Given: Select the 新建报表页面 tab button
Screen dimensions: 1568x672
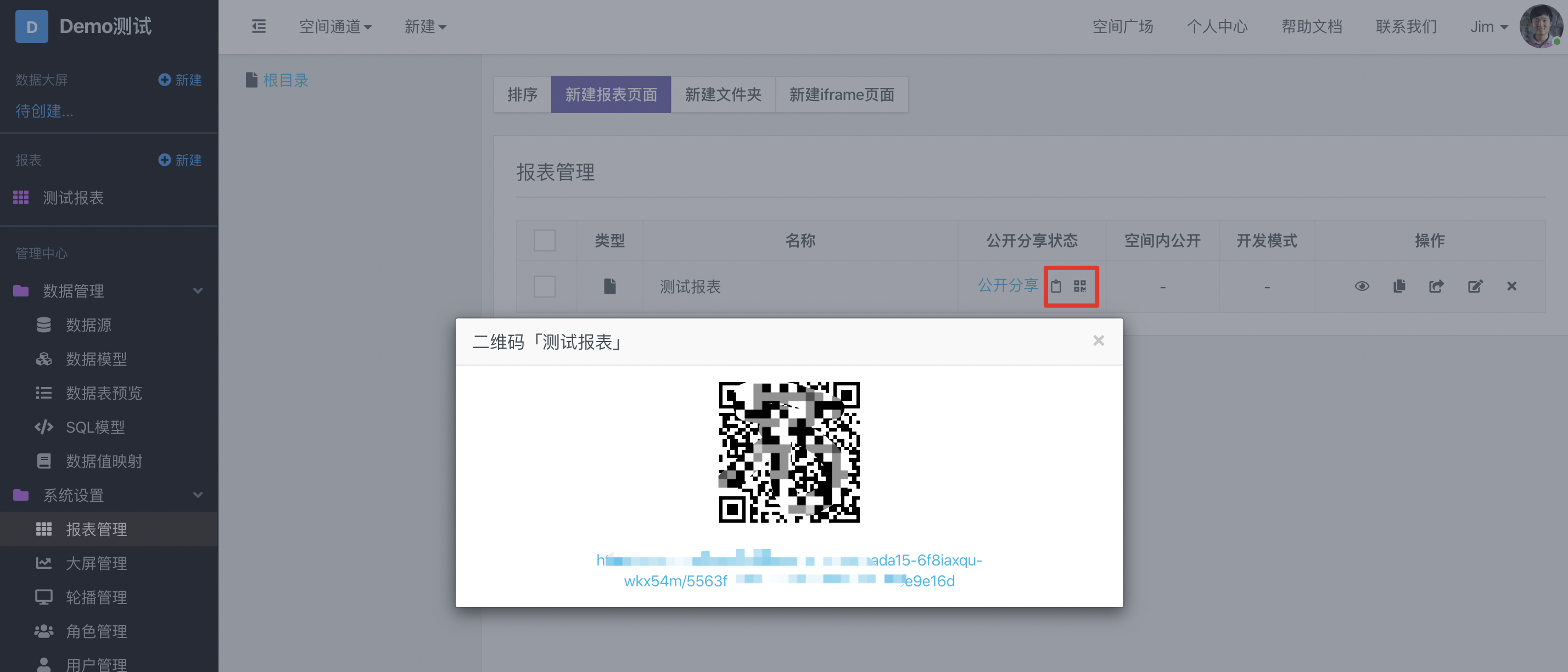Looking at the screenshot, I should click(x=611, y=94).
